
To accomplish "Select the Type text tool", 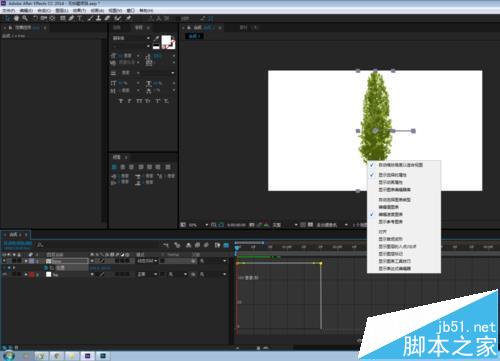I will pos(79,18).
